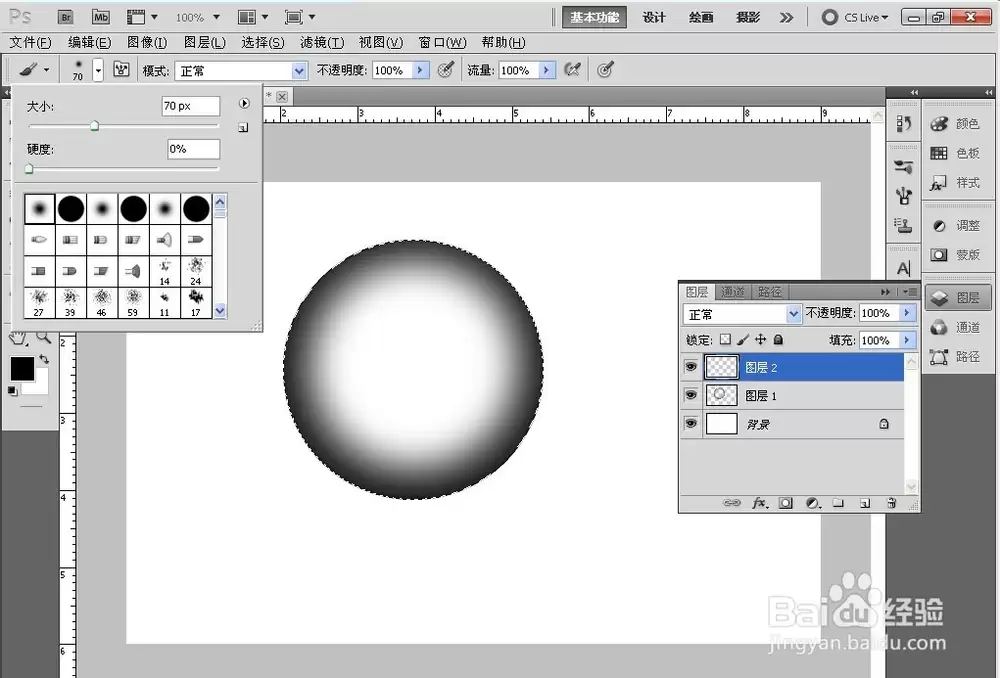
Task: Click the 设计 workspace button
Action: coord(654,17)
